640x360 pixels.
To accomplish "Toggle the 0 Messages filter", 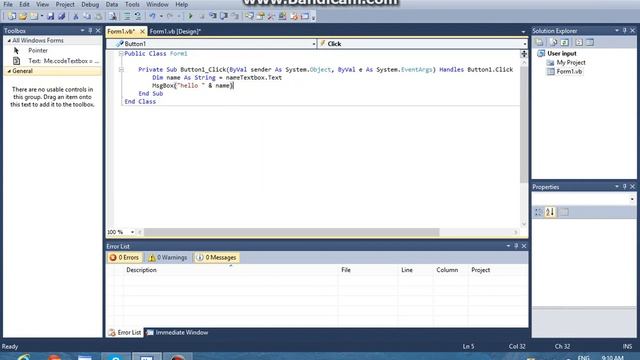I will pyautogui.click(x=216, y=258).
